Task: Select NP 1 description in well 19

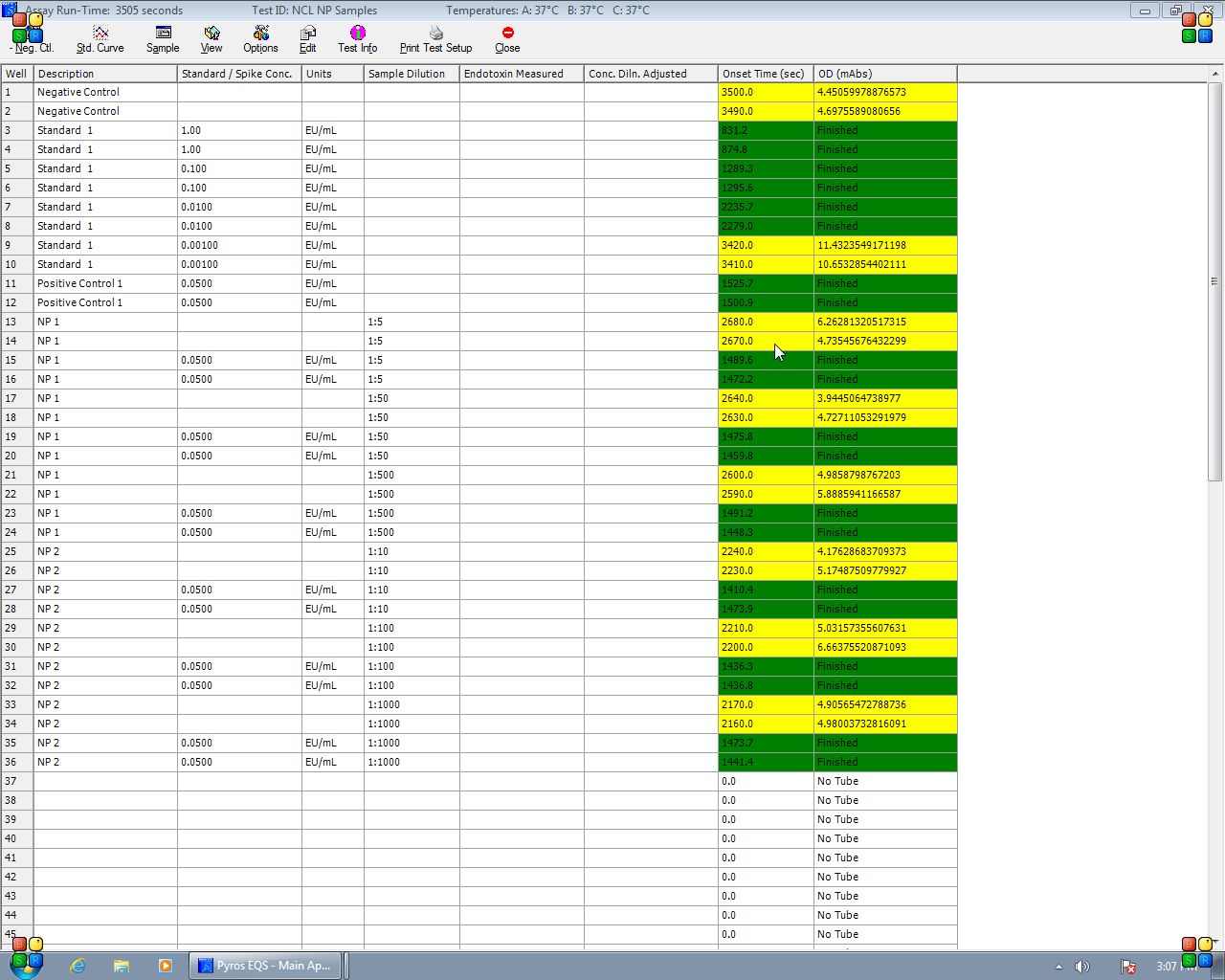Action: pos(105,436)
